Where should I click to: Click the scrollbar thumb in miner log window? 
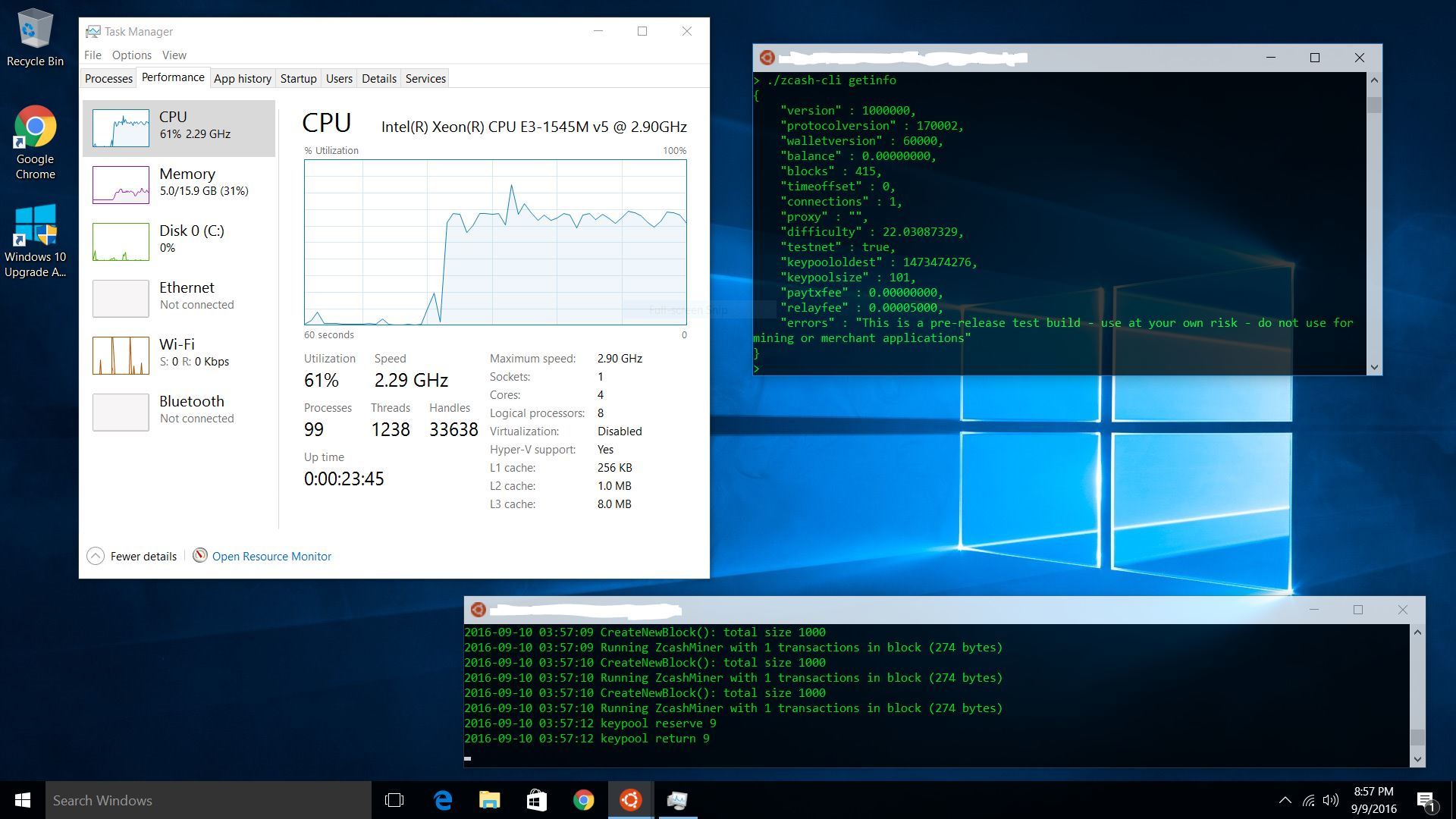click(1417, 737)
